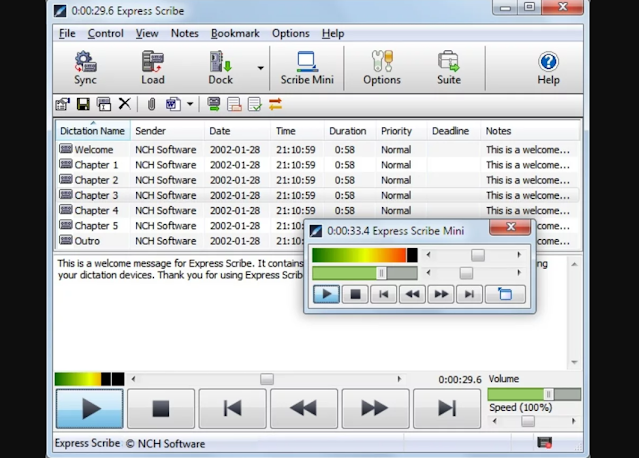Click go to start in Scribe Mini
Screen dimensions: 639x458
(x=383, y=294)
